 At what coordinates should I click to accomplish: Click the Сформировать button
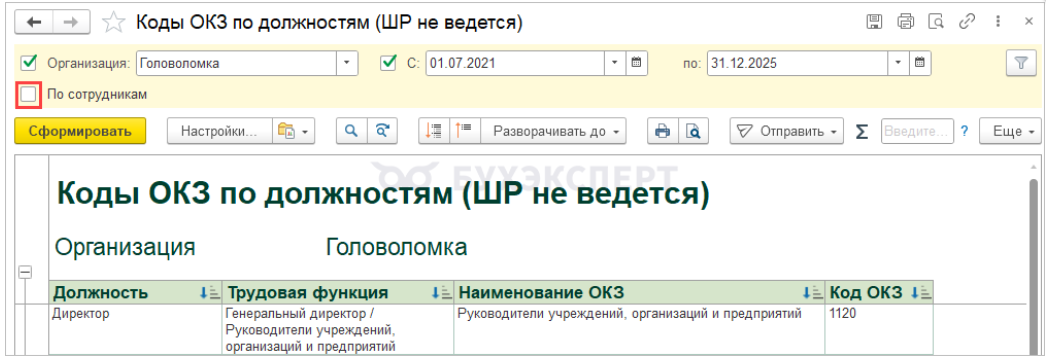point(80,131)
